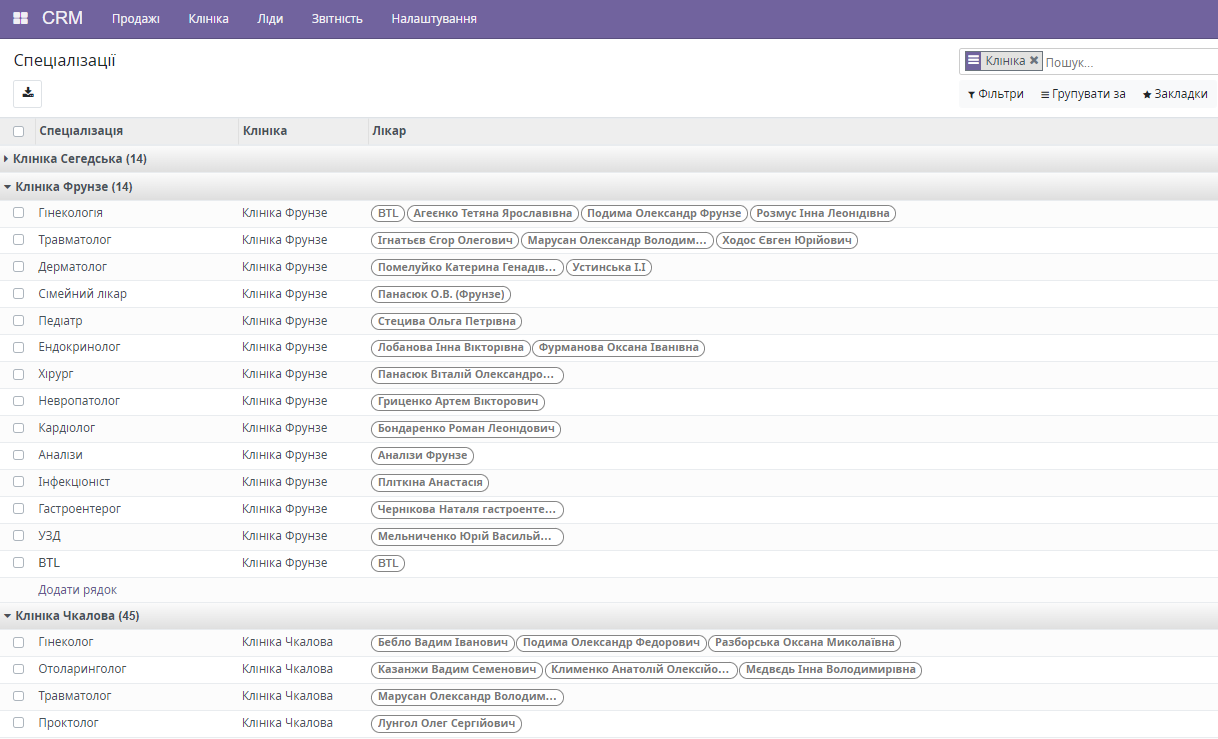Select the Кардіолог row checkbox
1218x739 pixels.
pyautogui.click(x=19, y=428)
